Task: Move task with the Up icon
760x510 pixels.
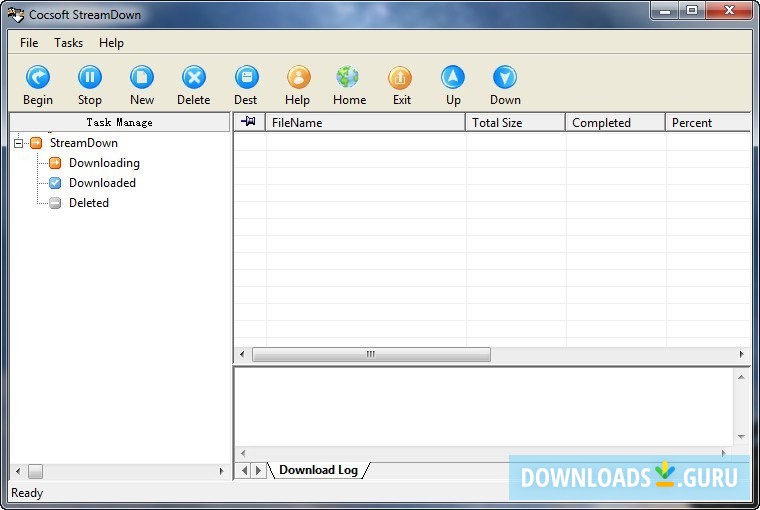Action: pyautogui.click(x=453, y=77)
